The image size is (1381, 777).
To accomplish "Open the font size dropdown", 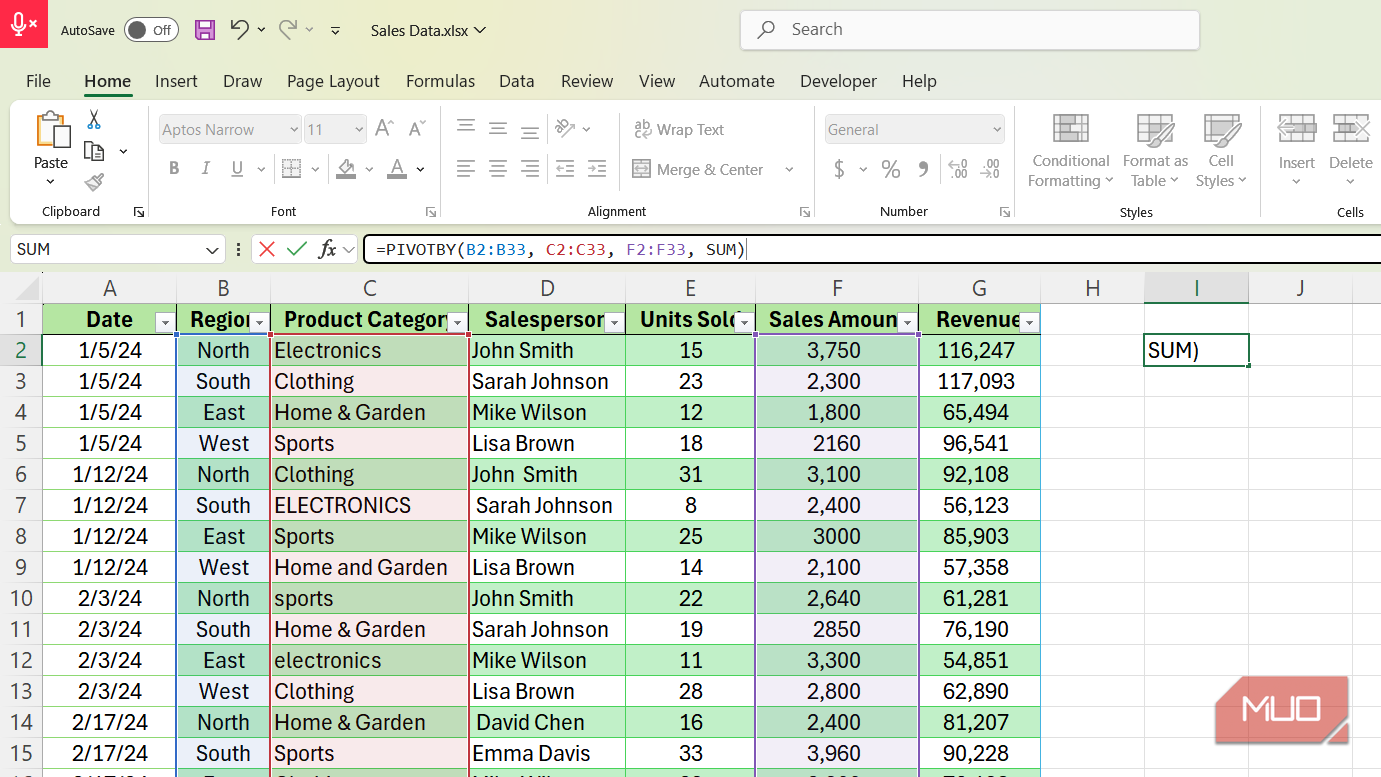I will click(359, 129).
